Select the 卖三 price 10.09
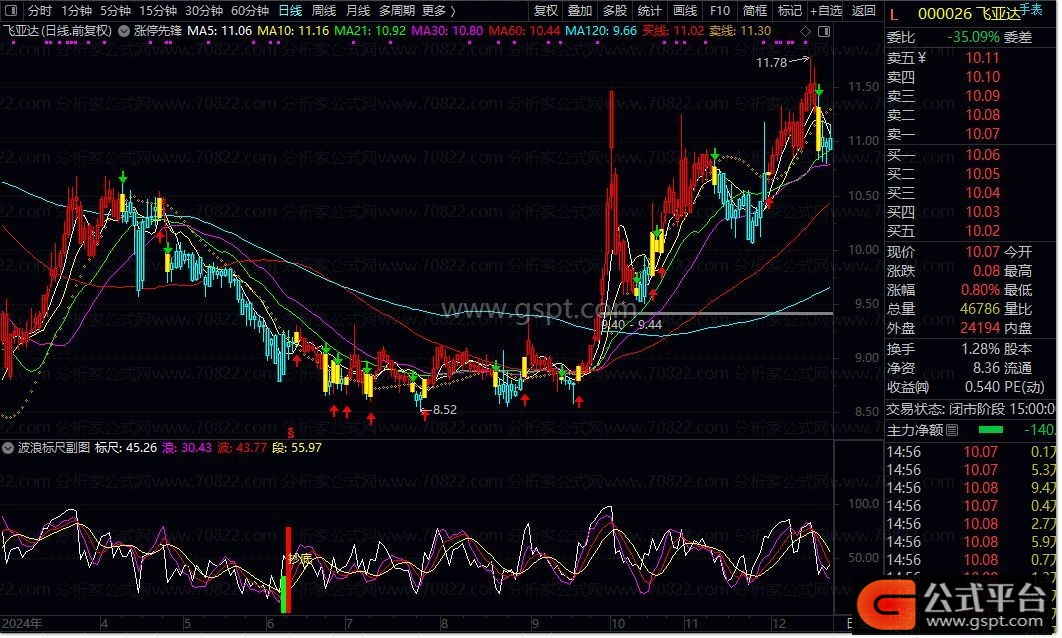This screenshot has height=638, width=1062. [982, 96]
